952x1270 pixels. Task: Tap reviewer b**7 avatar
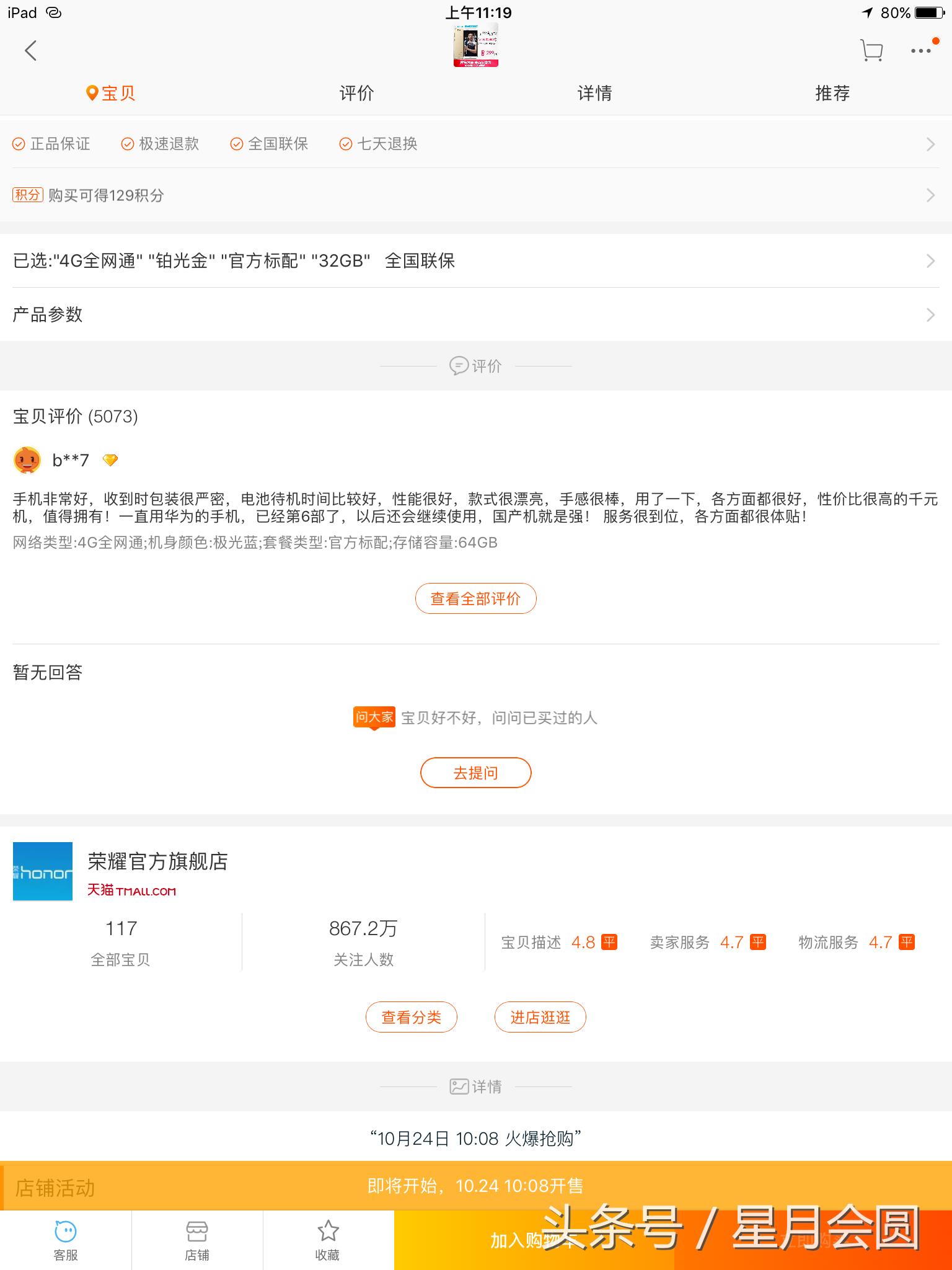point(27,460)
